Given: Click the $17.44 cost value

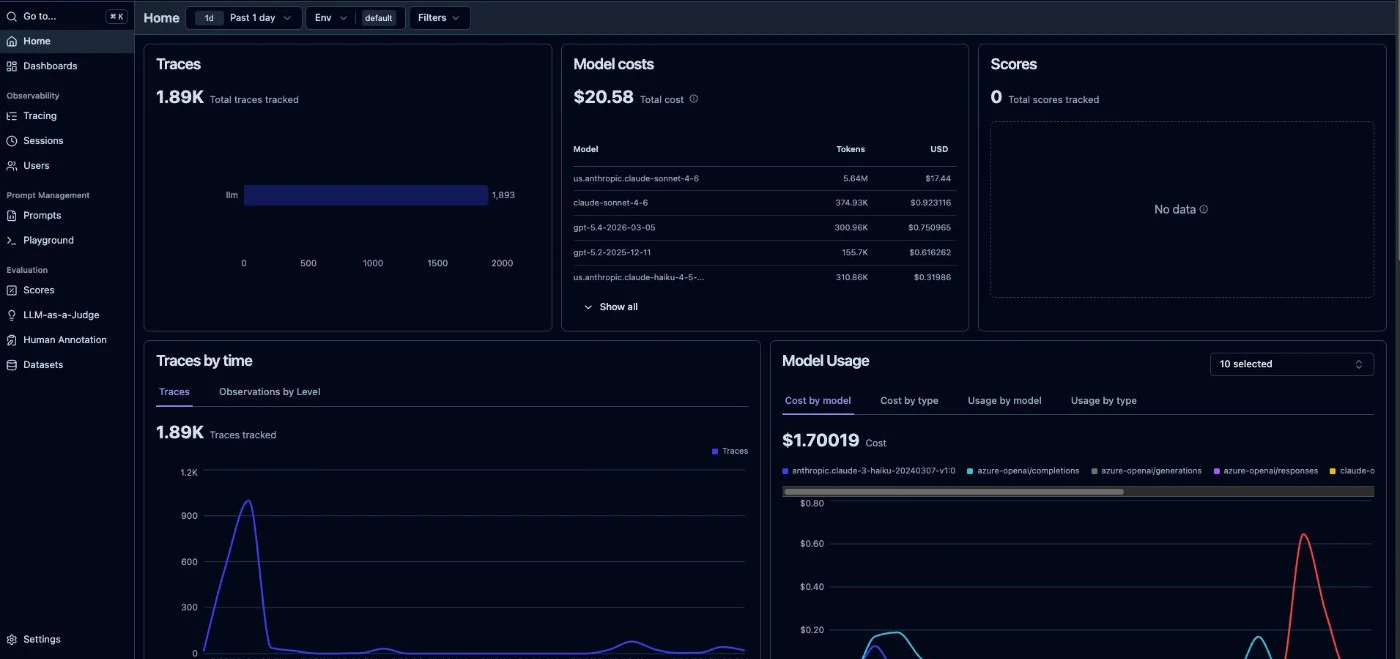Looking at the screenshot, I should point(938,179).
